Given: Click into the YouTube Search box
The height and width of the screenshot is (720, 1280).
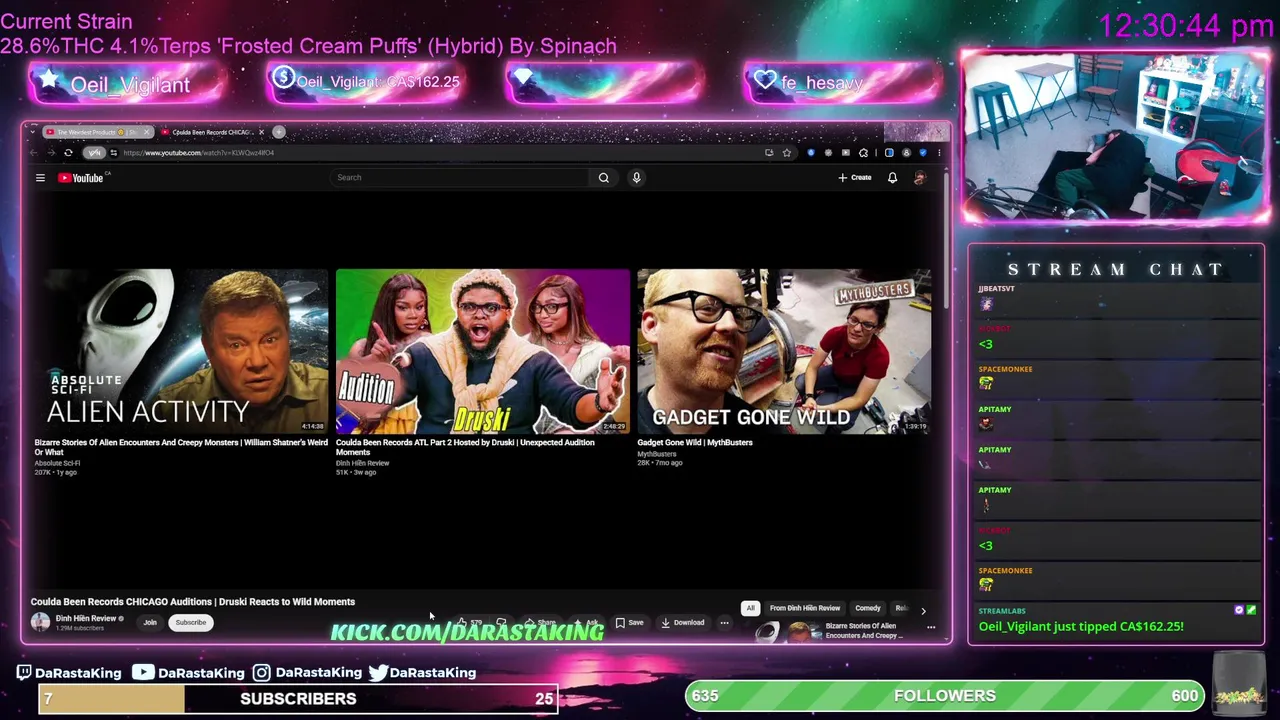Looking at the screenshot, I should pos(460,178).
